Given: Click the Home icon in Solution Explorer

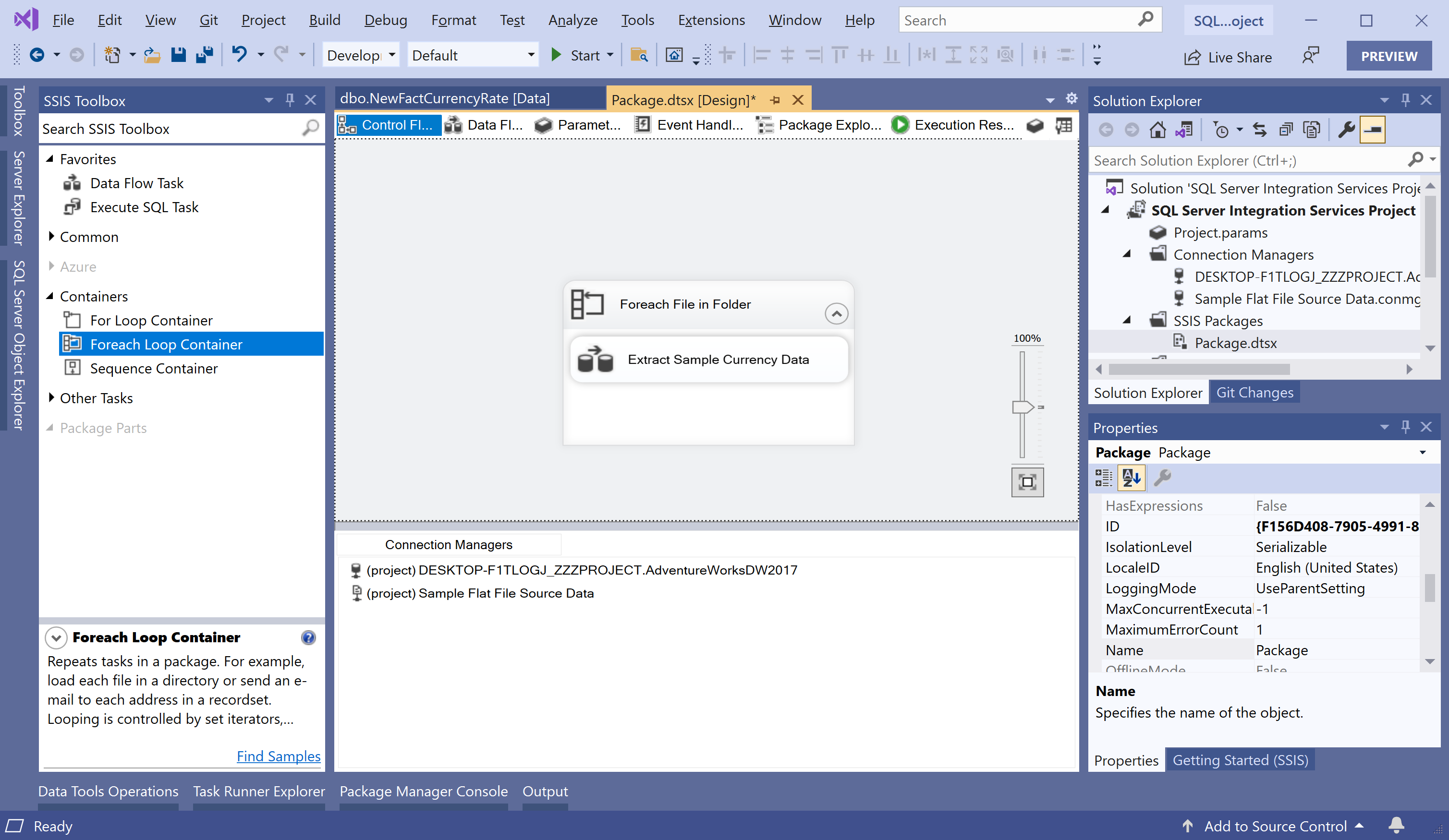Looking at the screenshot, I should point(1157,130).
